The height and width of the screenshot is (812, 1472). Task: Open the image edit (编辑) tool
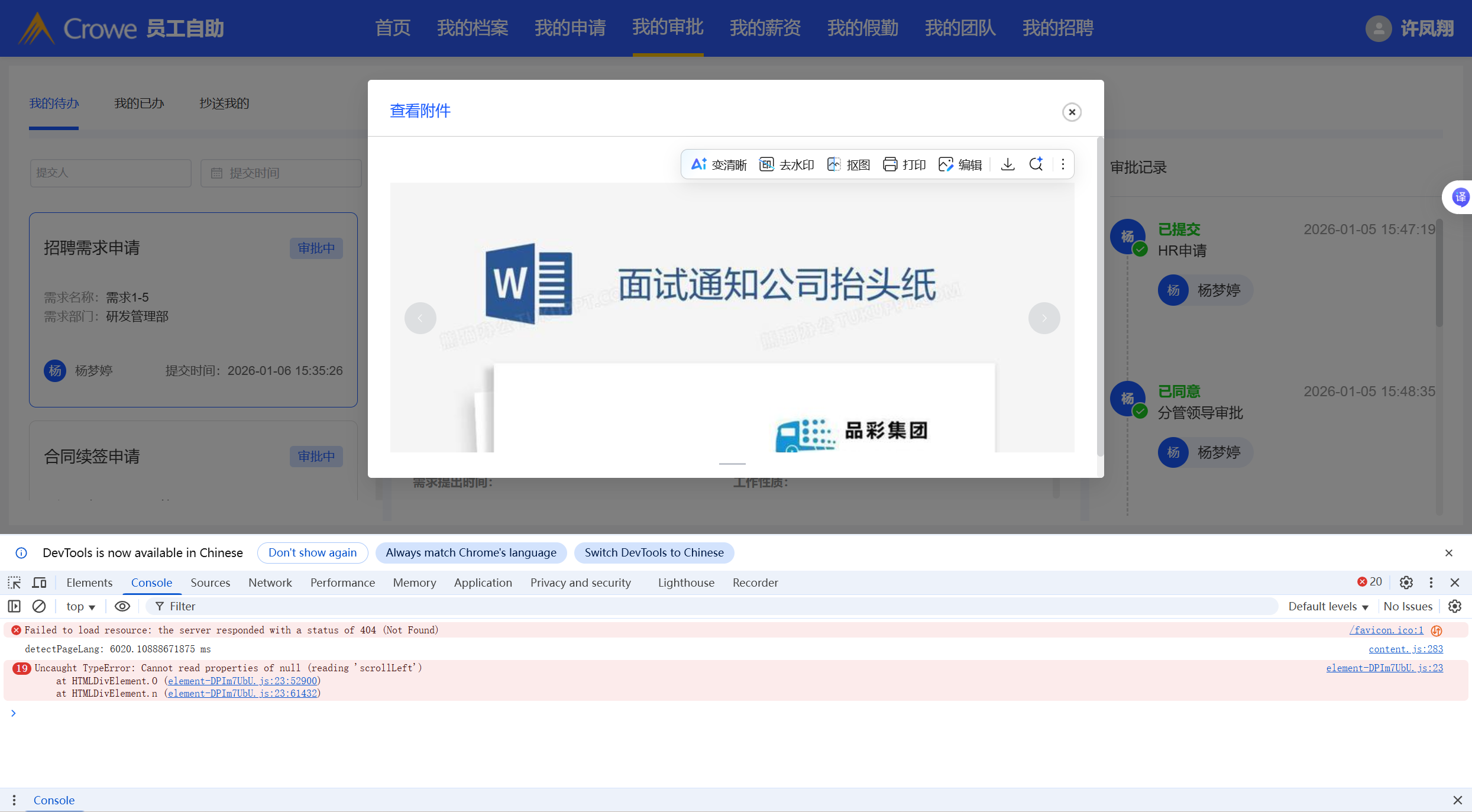[959, 164]
